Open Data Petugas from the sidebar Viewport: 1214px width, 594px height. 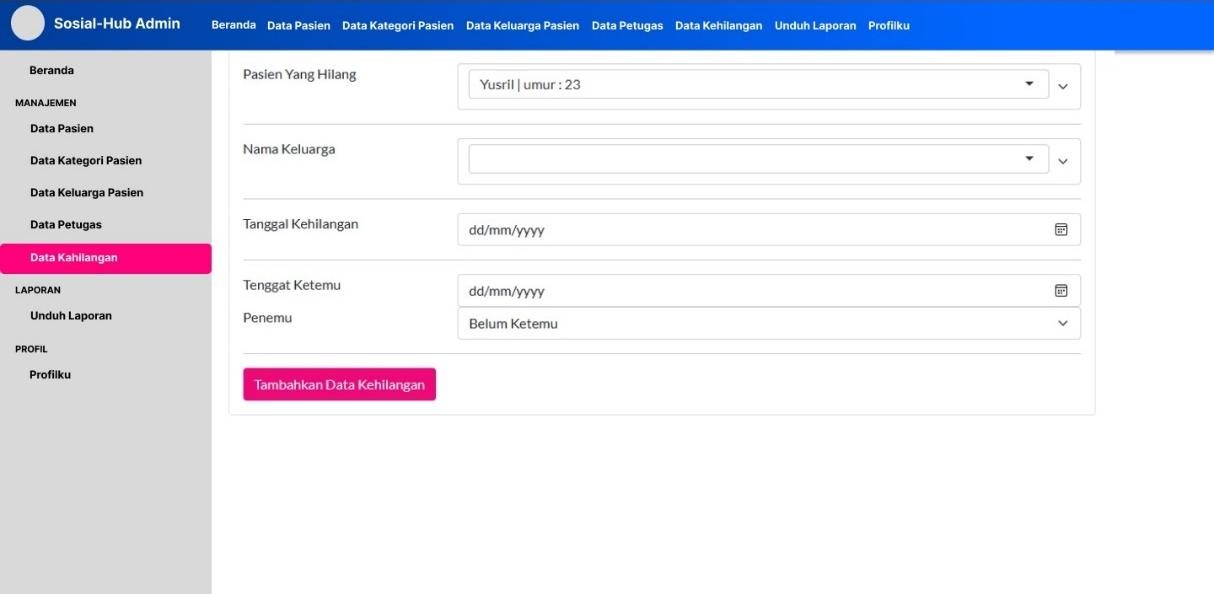pos(66,225)
